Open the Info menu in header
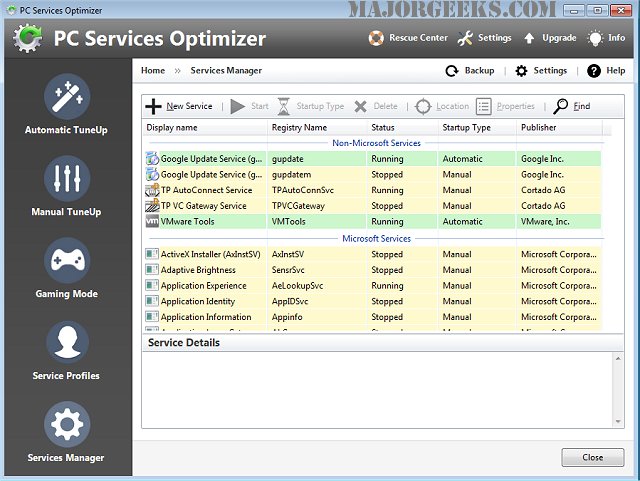640x481 pixels. (x=608, y=39)
